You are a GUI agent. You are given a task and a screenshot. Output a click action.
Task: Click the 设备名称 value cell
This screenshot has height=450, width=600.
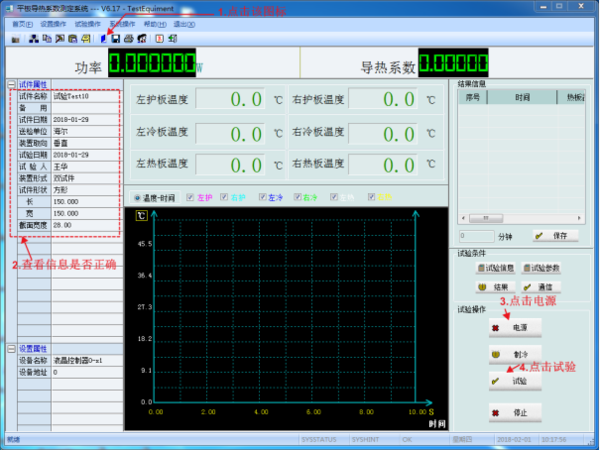87,361
